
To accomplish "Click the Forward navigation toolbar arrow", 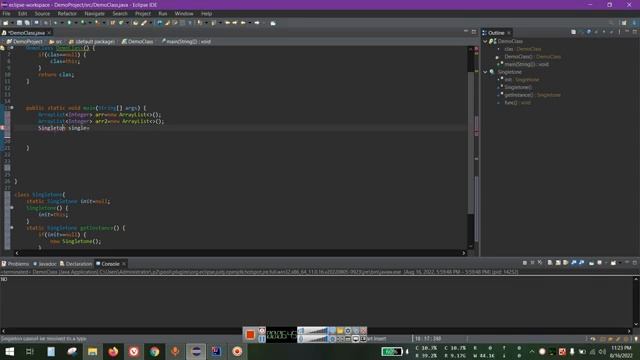I will click(x=257, y=23).
